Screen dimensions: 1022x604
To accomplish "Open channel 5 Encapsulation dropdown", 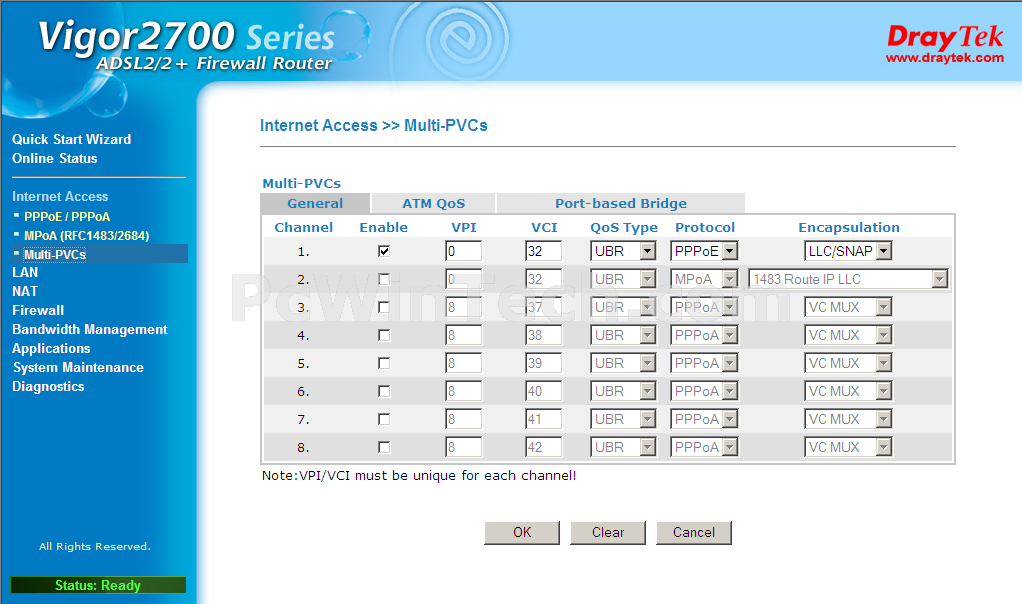I will coord(848,363).
